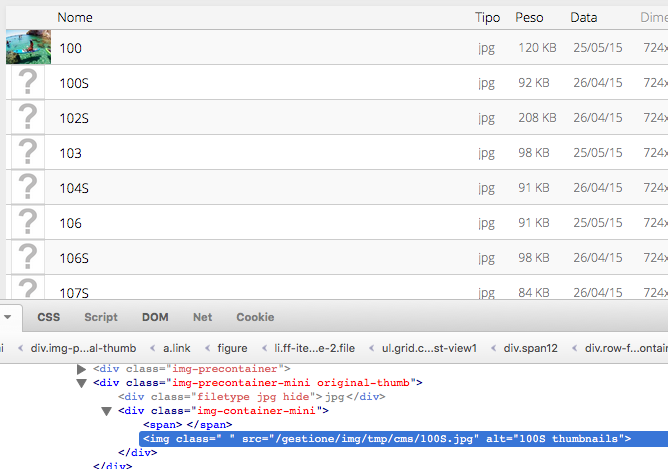Click file name 102S
668x469 pixels.
coord(74,118)
